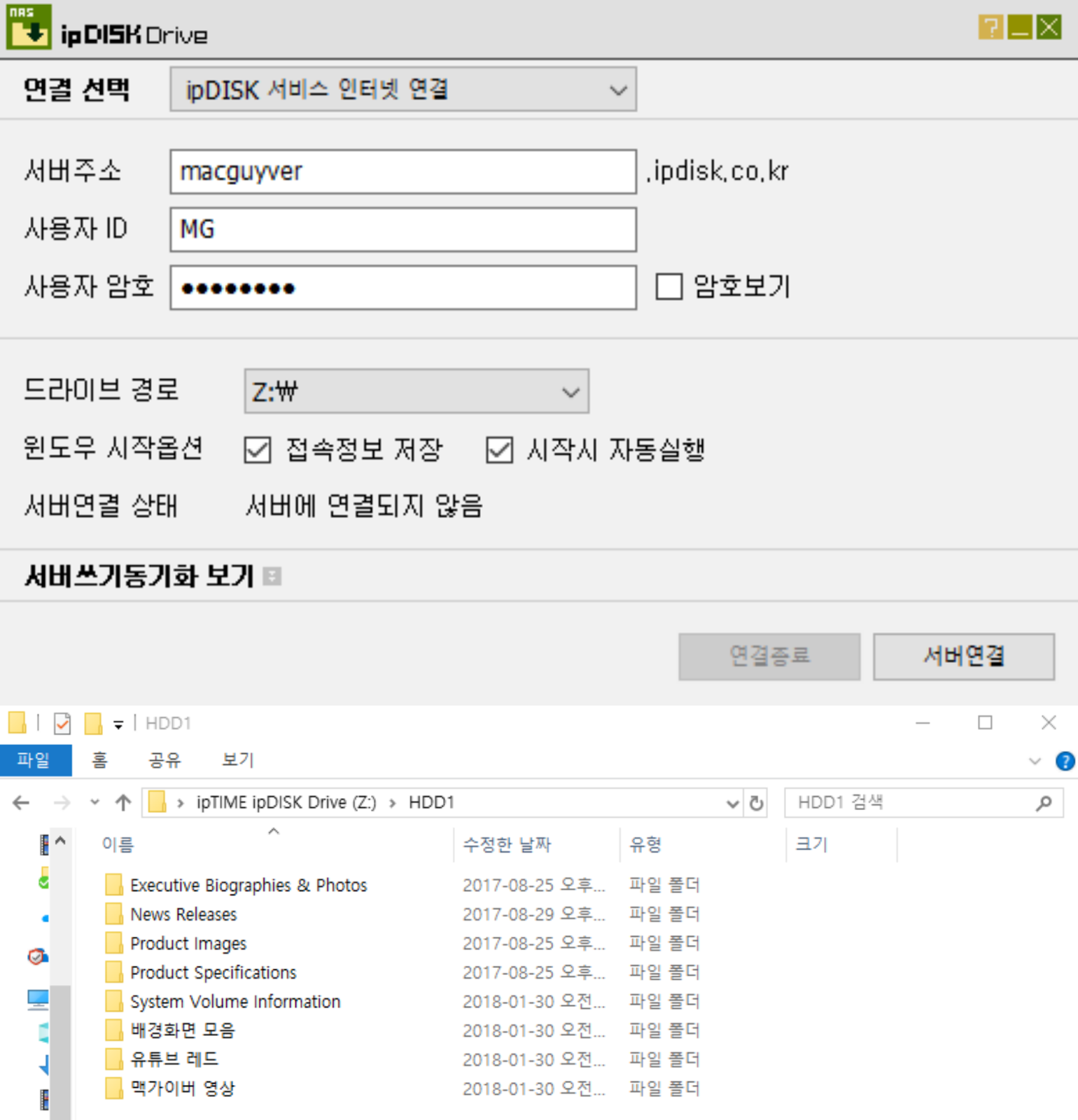The image size is (1078, 1120).
Task: Switch to the 홈 ribbon tab
Action: click(100, 760)
